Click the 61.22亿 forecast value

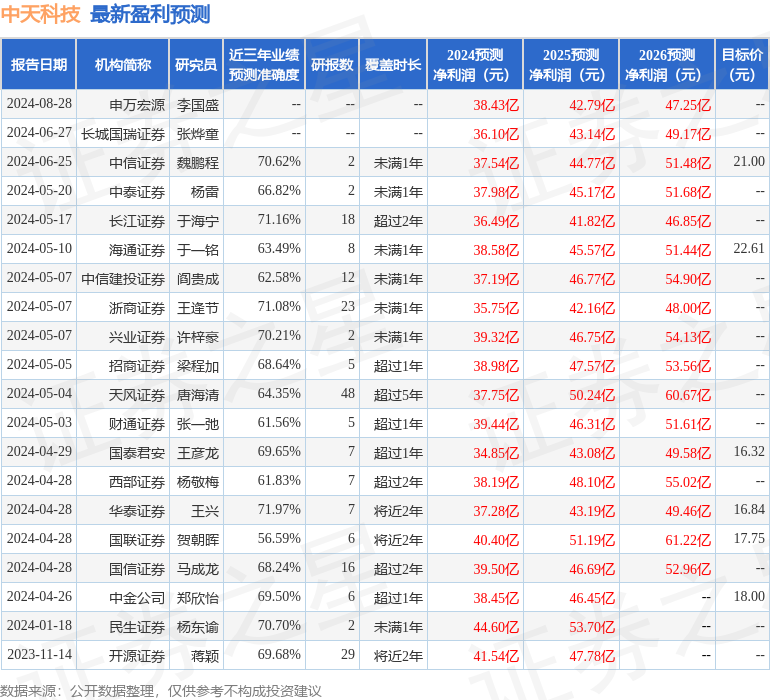tap(688, 539)
